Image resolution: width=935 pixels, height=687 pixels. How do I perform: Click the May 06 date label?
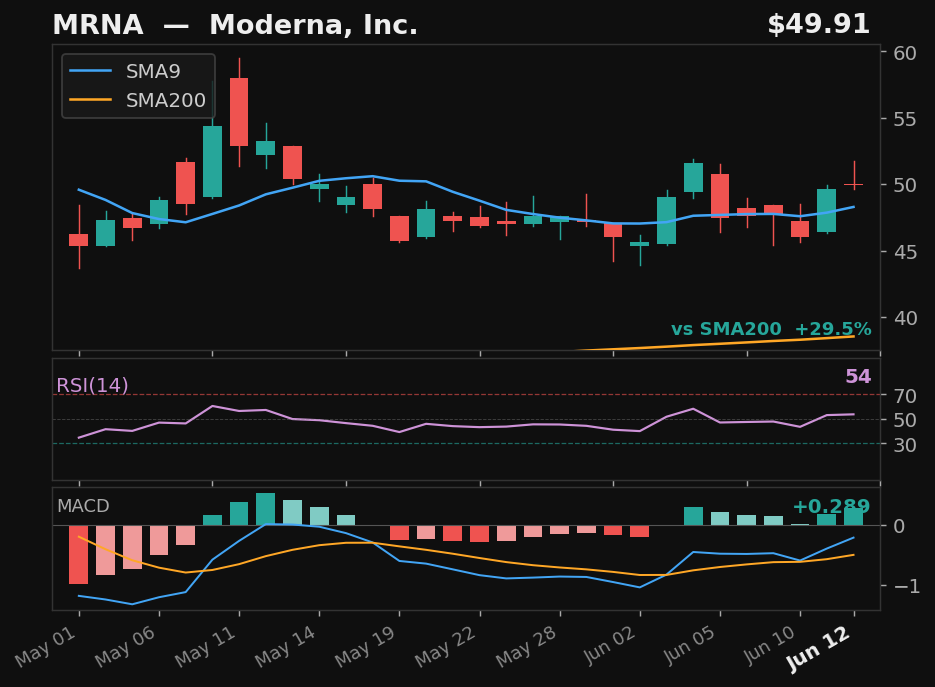click(x=126, y=646)
